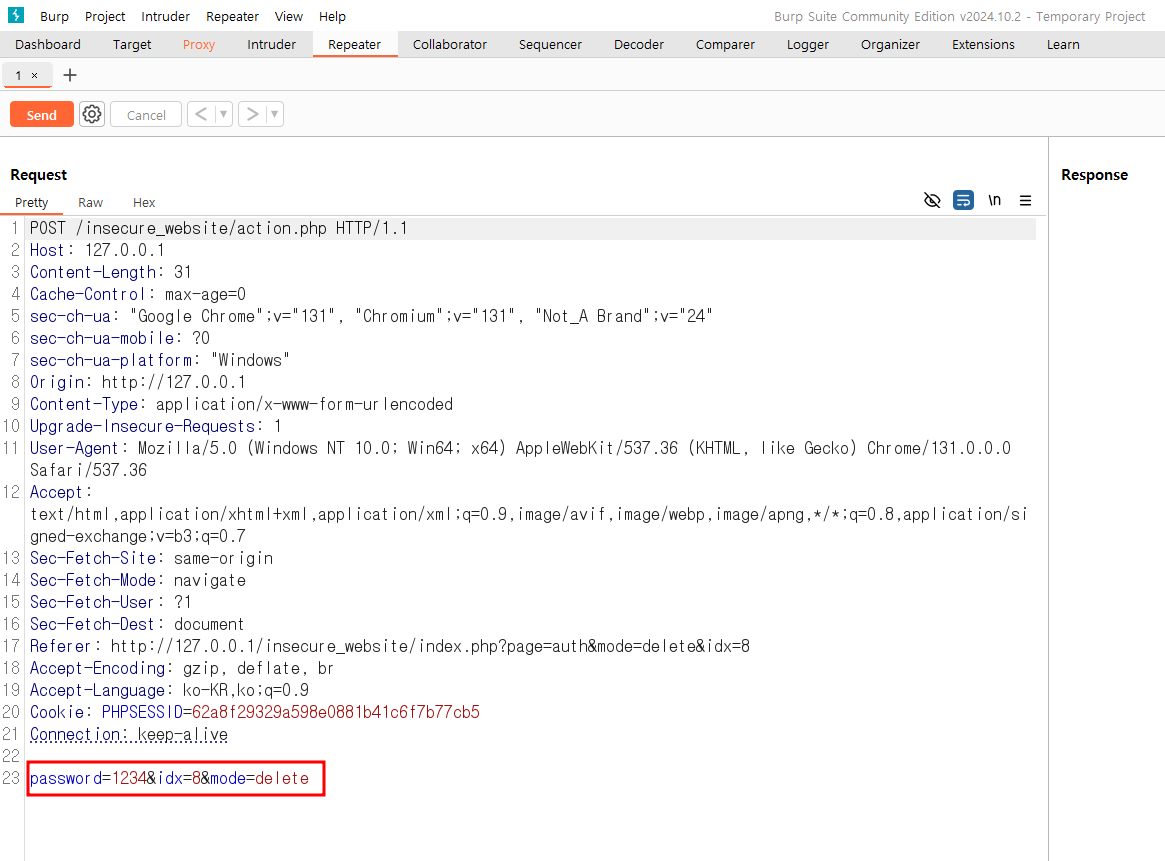Click the Sec-Fetch-Site: same-origin header

(x=152, y=558)
